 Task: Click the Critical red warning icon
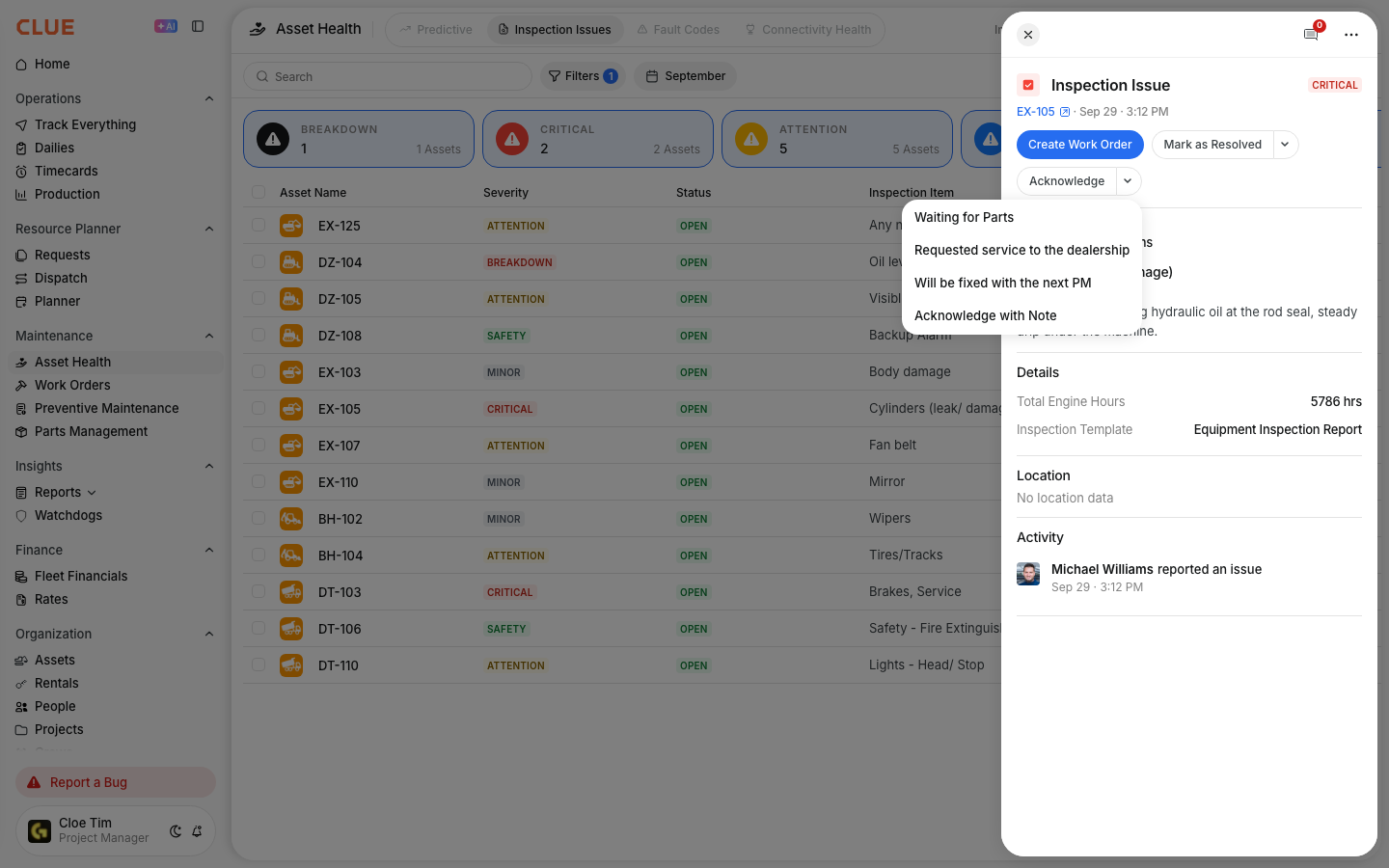coord(512,139)
